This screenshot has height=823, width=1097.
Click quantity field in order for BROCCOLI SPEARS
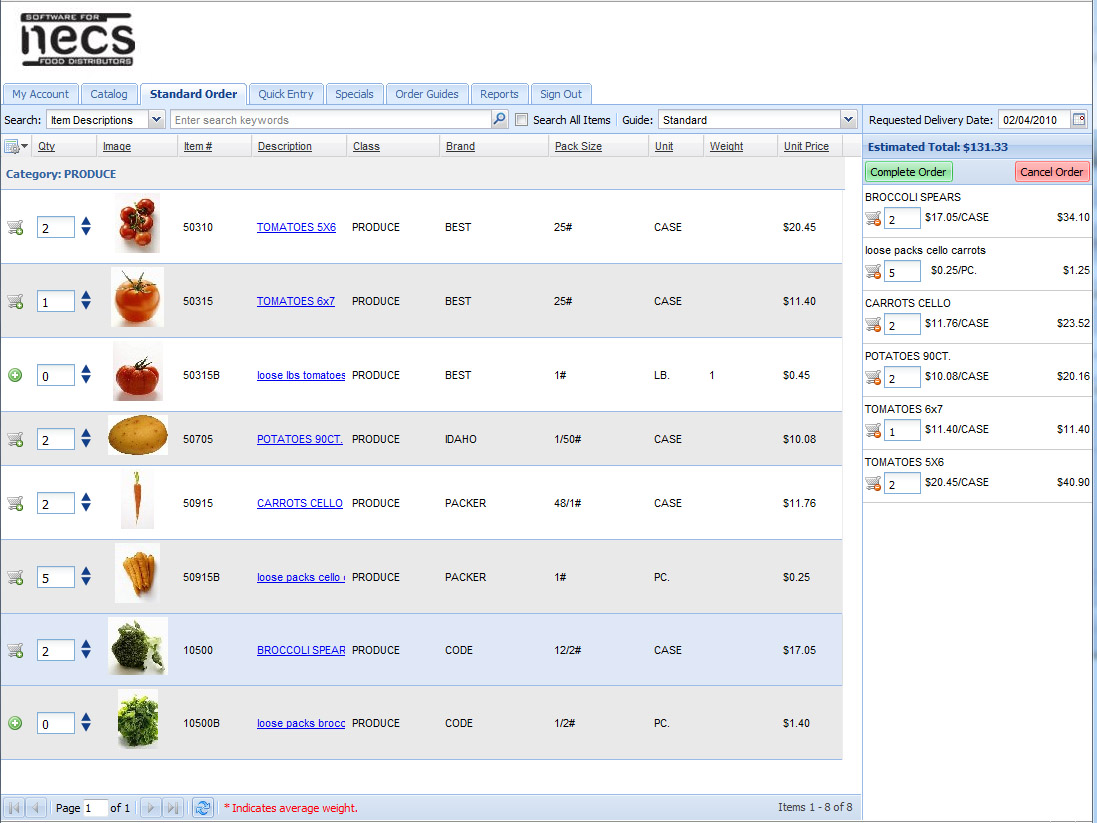(902, 218)
